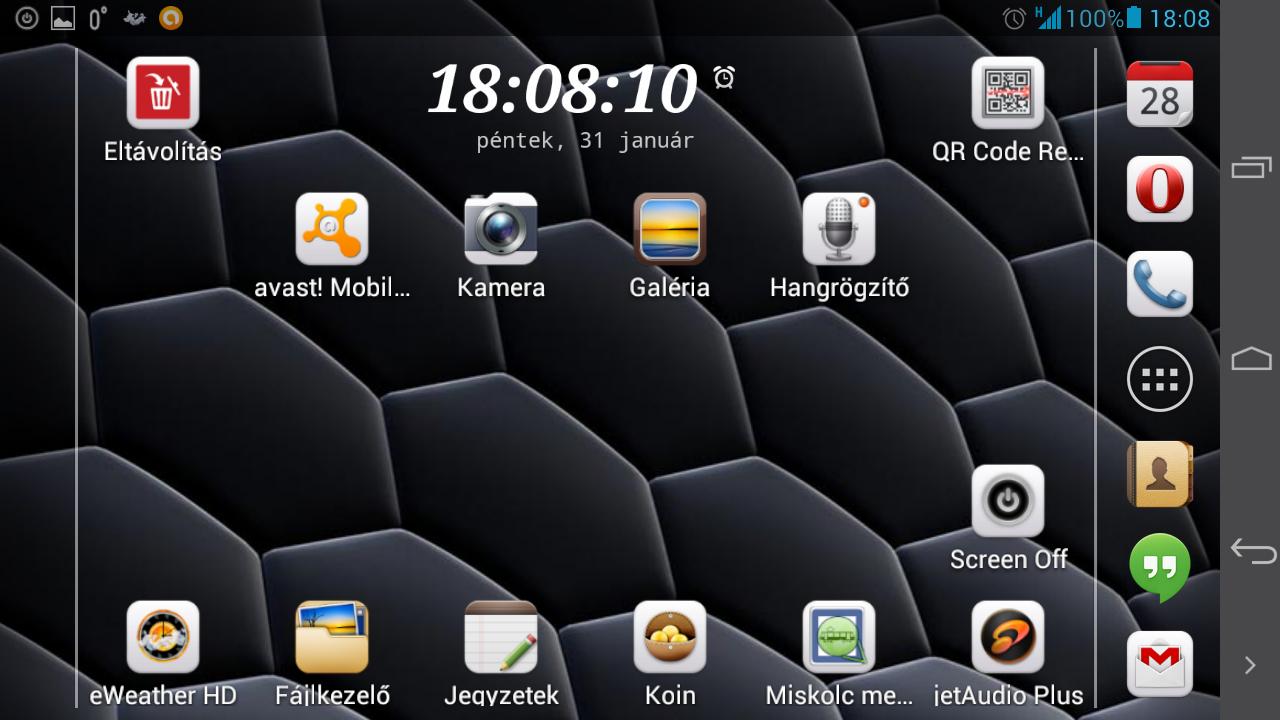Launch the Kamera app
1280x720 pixels.
point(501,229)
